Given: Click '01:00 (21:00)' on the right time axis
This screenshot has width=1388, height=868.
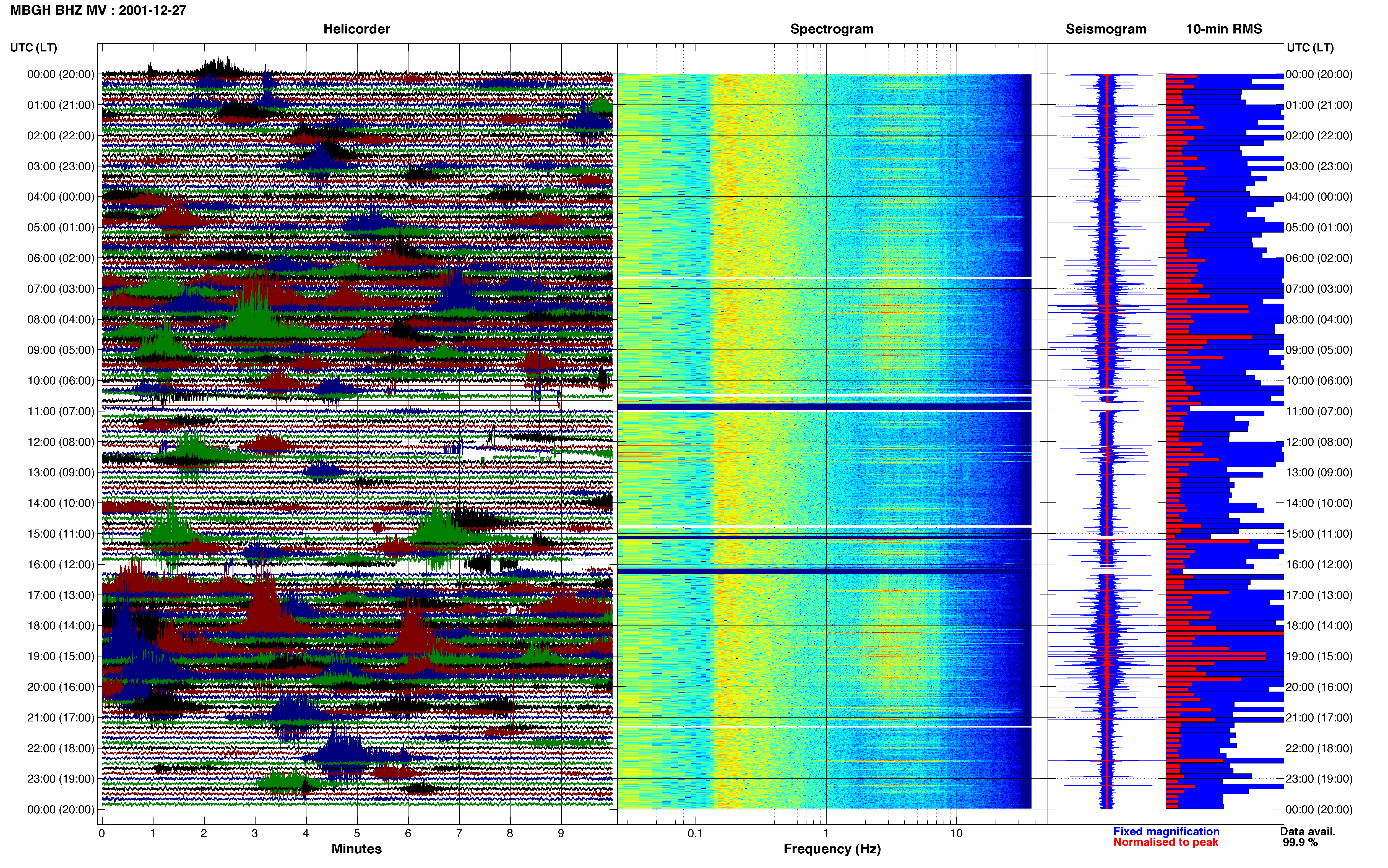Looking at the screenshot, I should 1319,105.
